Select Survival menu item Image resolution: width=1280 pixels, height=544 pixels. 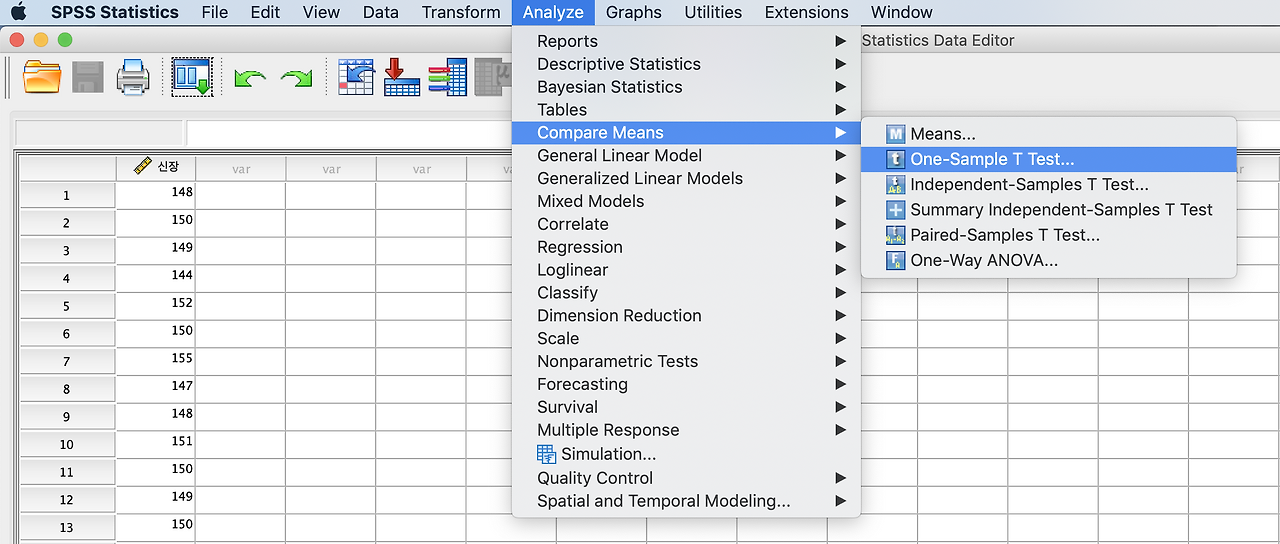point(686,407)
